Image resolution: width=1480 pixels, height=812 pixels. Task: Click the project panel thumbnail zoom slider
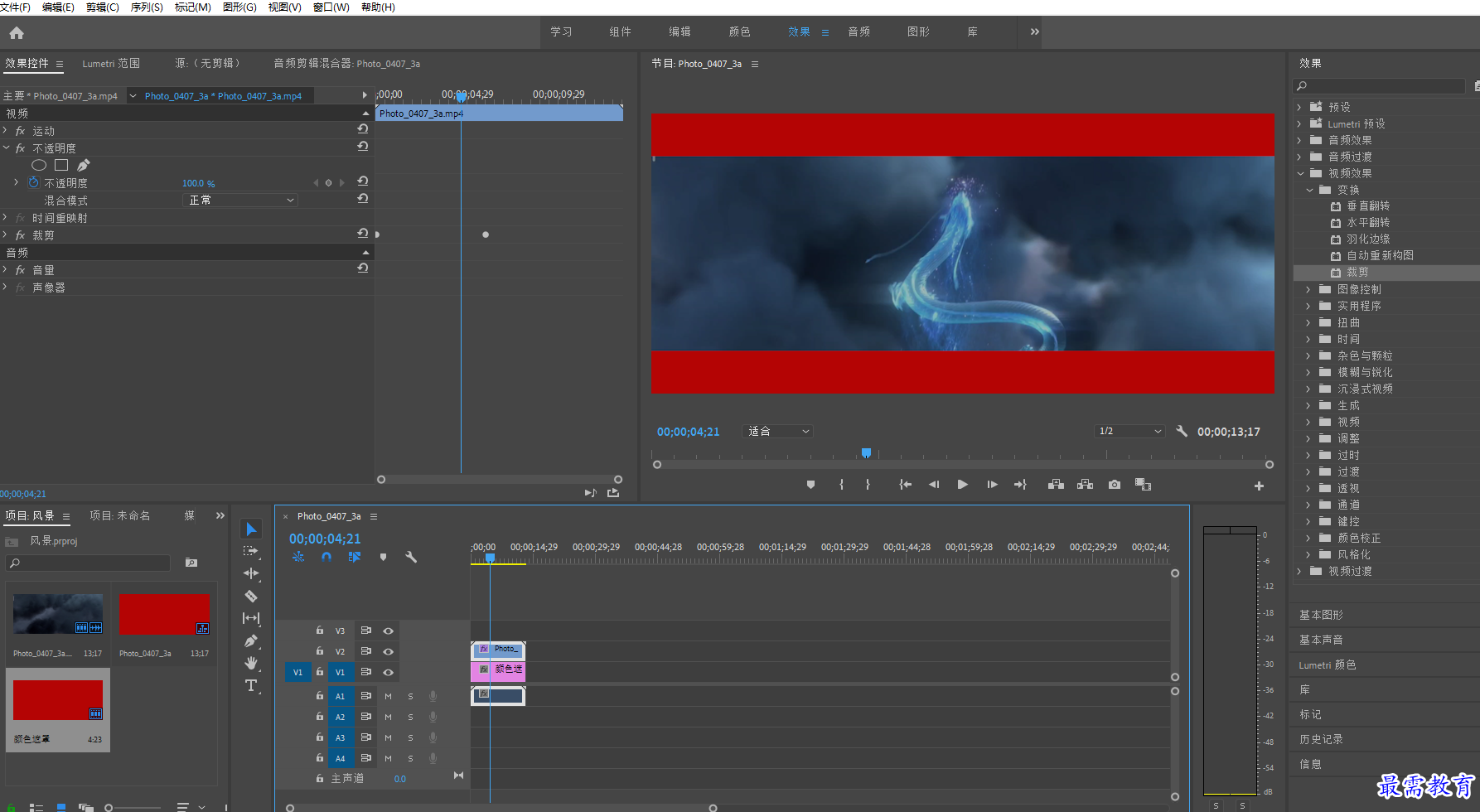click(109, 807)
